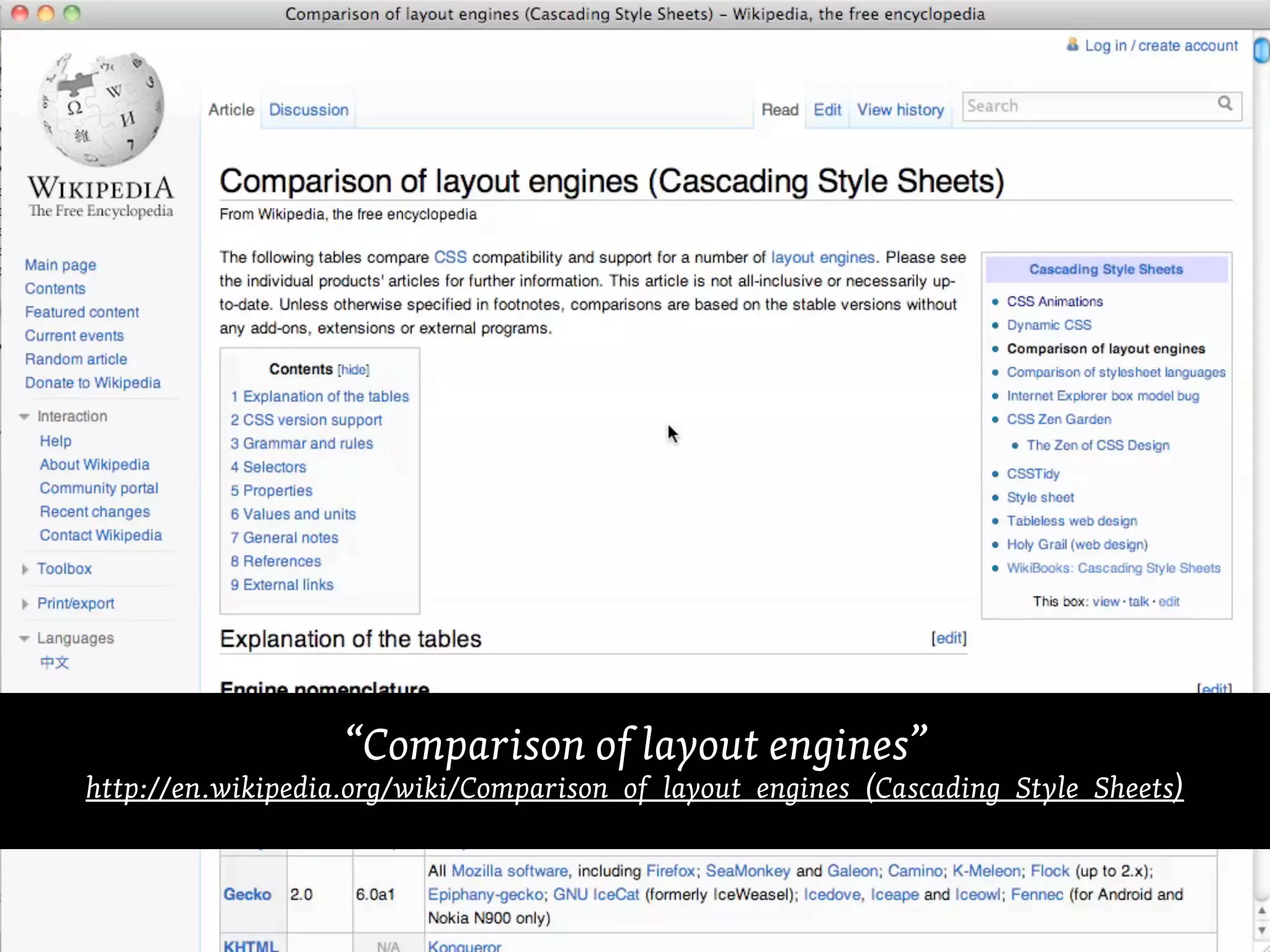Image resolution: width=1270 pixels, height=952 pixels.
Task: Click the Wikipedia globe logo
Action: [x=101, y=110]
